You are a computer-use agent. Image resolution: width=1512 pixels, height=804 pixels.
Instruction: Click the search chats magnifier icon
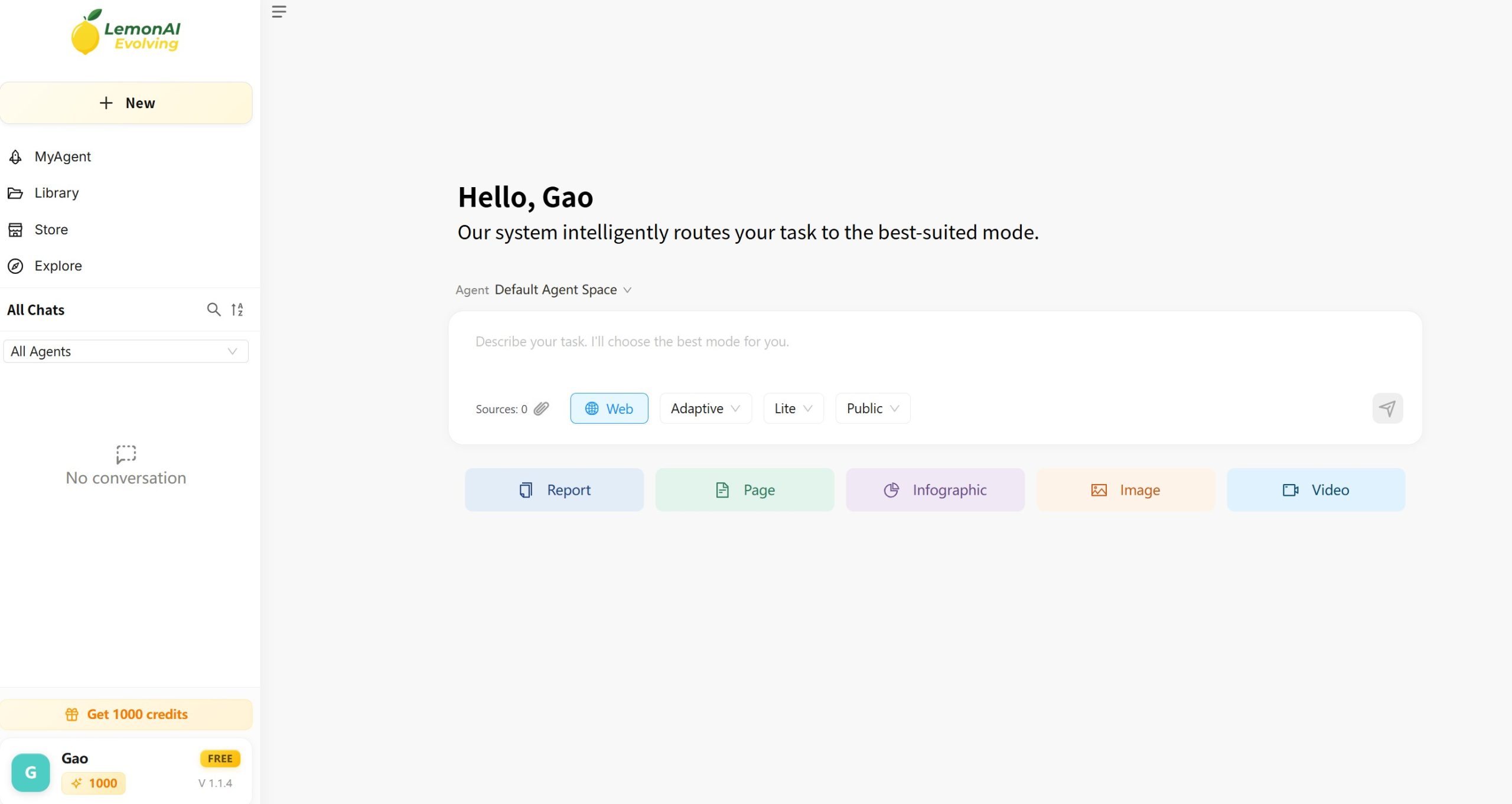213,309
